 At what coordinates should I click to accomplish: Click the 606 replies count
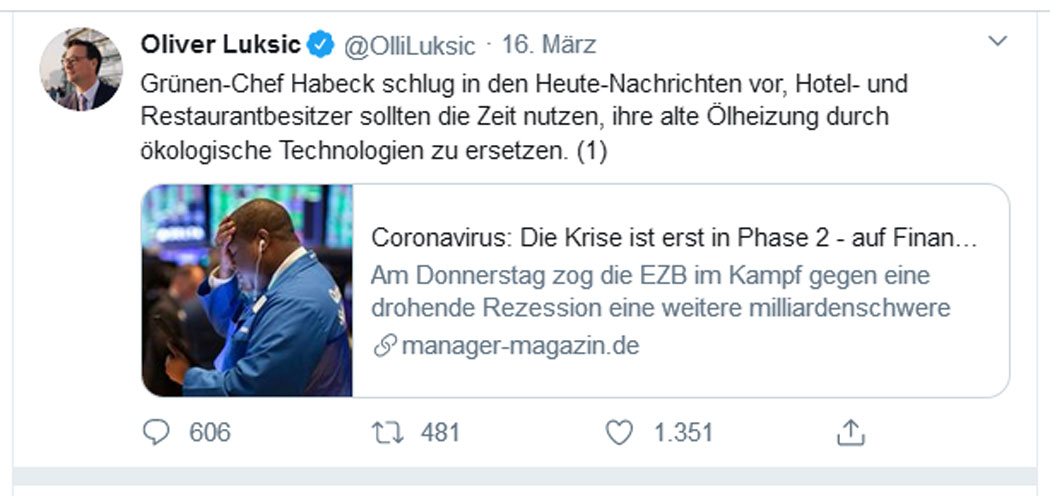click(x=210, y=432)
